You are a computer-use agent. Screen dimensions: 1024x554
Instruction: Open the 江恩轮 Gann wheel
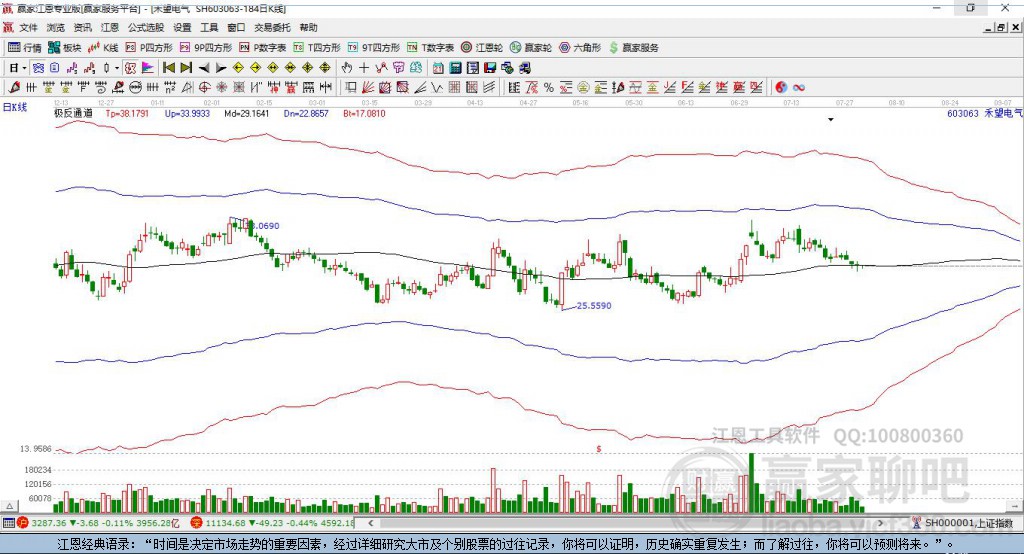tap(482, 48)
